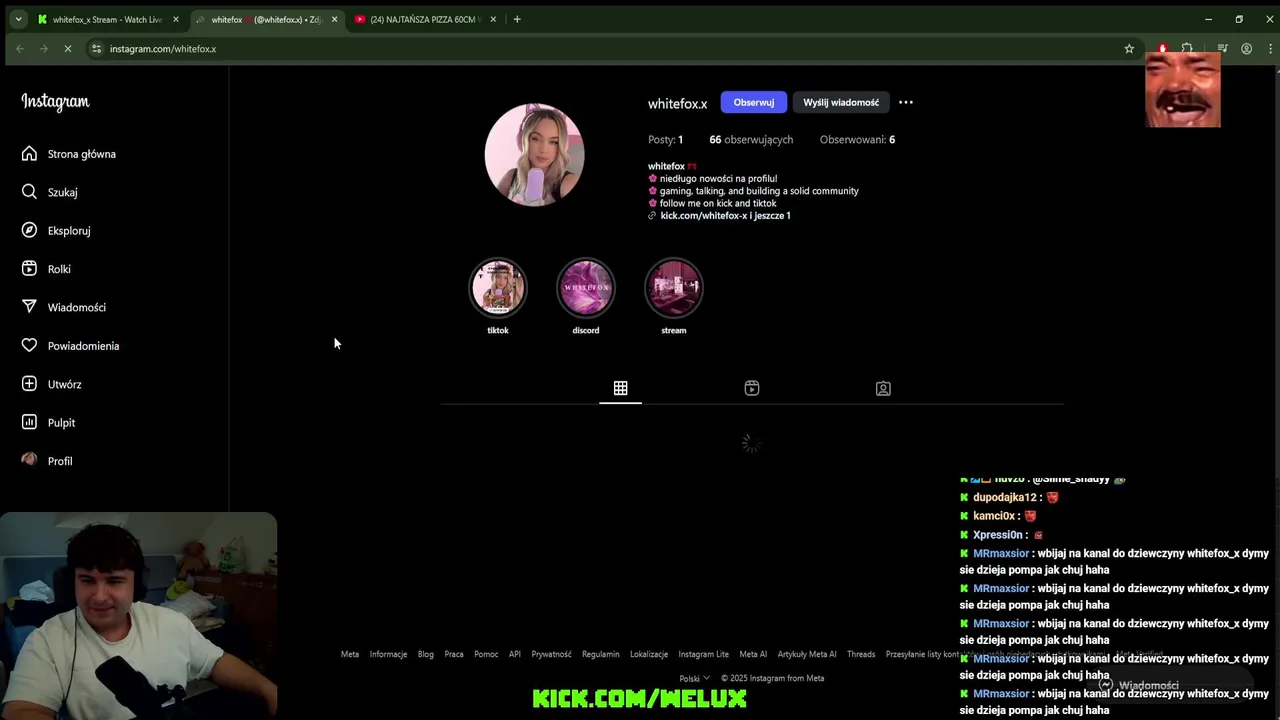Open API footer link
This screenshot has width=1280, height=720.
tap(515, 654)
